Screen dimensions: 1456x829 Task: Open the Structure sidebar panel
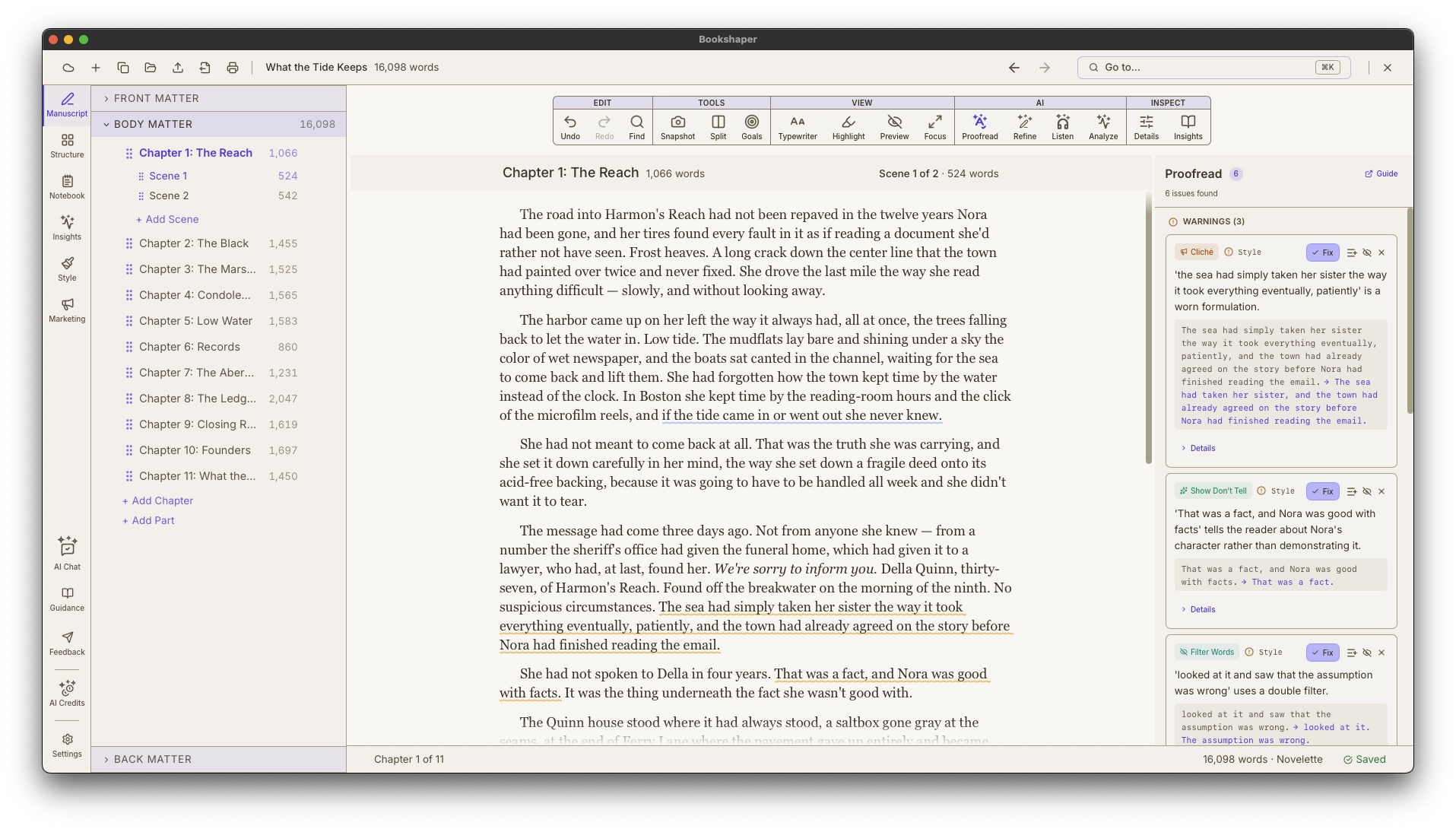[x=67, y=146]
